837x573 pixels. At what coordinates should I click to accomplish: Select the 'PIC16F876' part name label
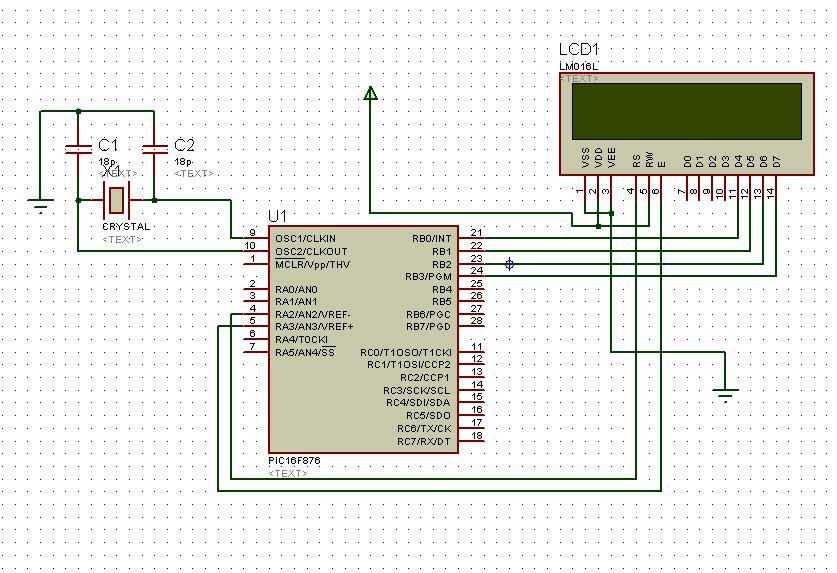(295, 460)
